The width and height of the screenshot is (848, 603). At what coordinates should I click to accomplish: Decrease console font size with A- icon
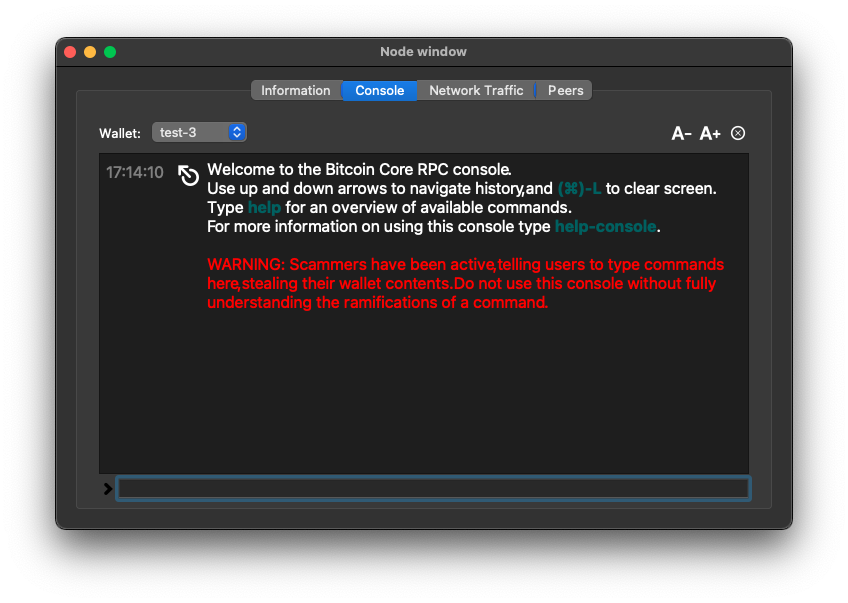coord(681,133)
